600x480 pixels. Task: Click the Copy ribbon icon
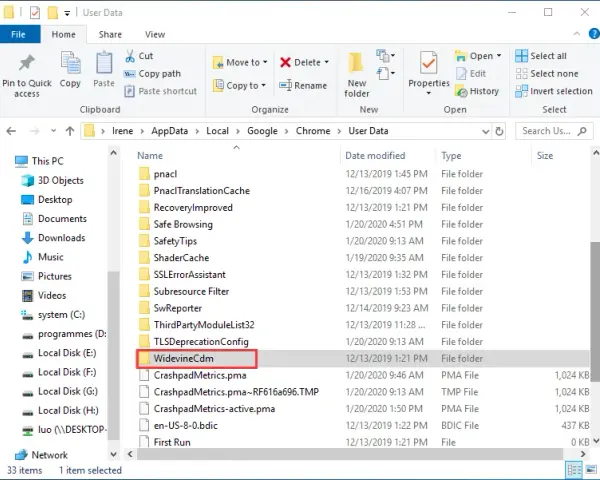tap(70, 70)
